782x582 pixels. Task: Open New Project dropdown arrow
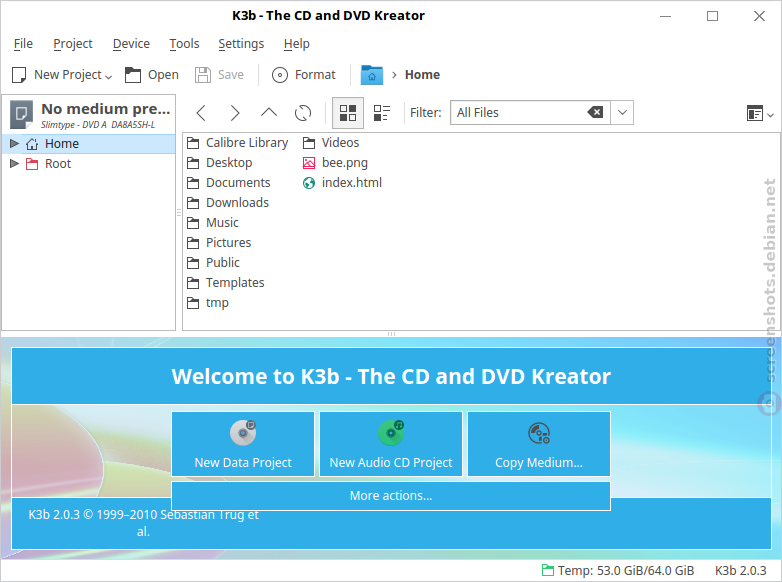[109, 76]
